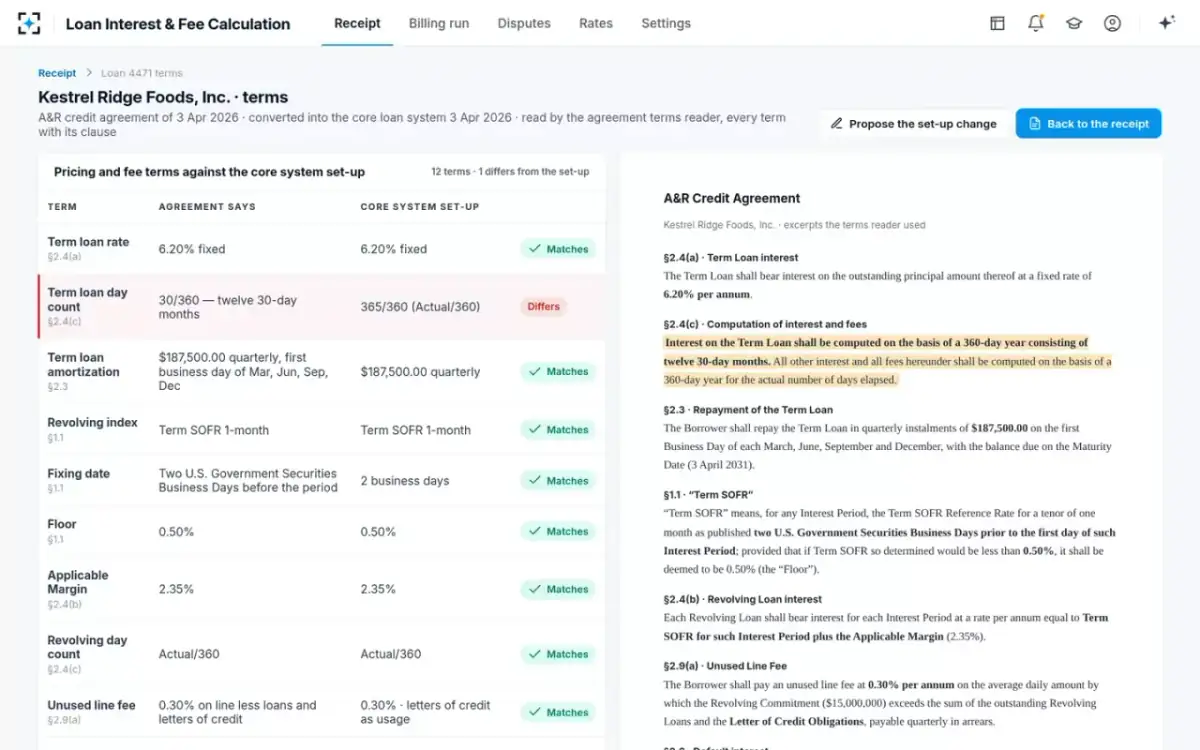Screen dimensions: 1200x750
Task: Click the Receipt breadcrumb link
Action: pos(57,73)
